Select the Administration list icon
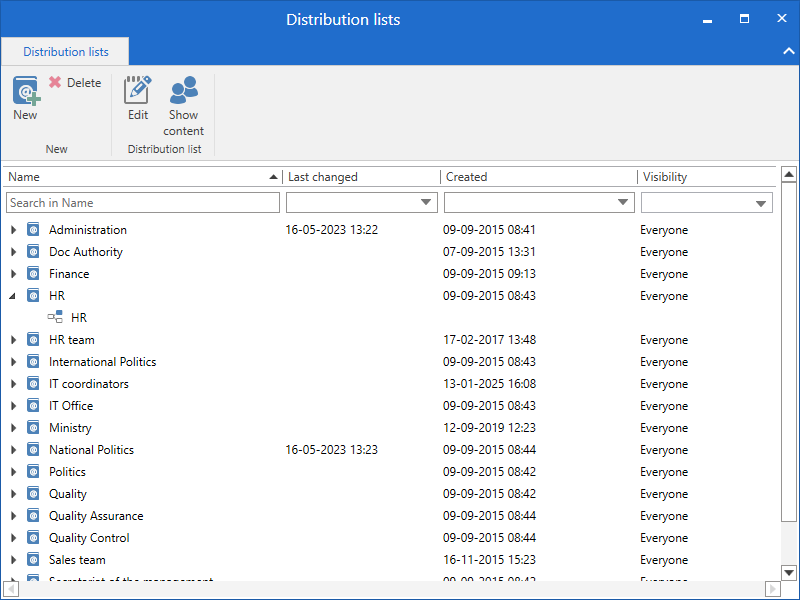Viewport: 800px width, 600px height. click(33, 230)
